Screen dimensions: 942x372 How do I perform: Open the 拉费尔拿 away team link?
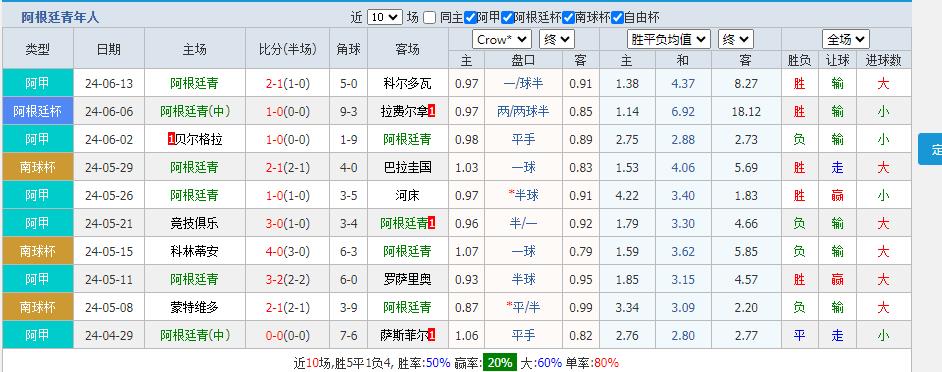coord(404,112)
